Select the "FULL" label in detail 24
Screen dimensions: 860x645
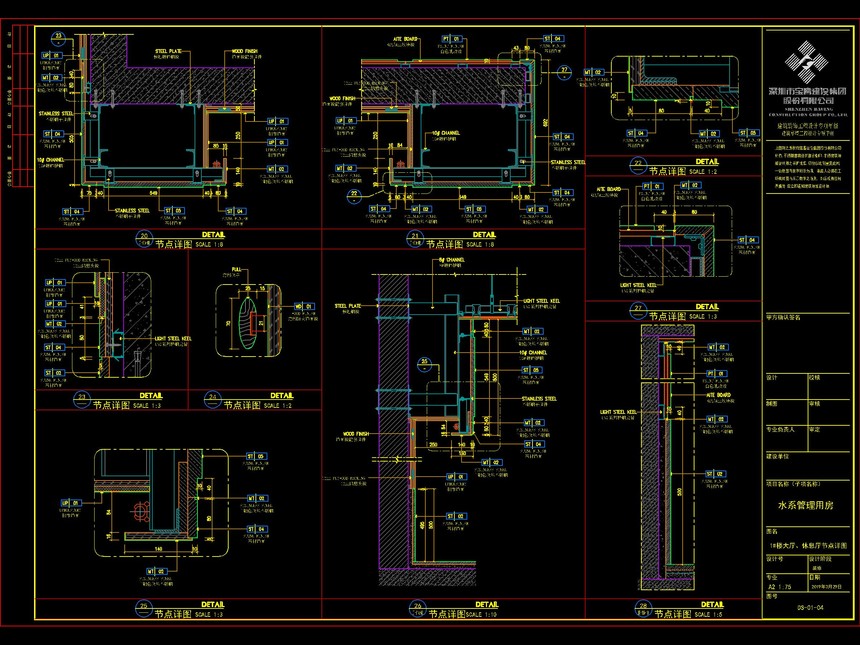(x=236, y=269)
